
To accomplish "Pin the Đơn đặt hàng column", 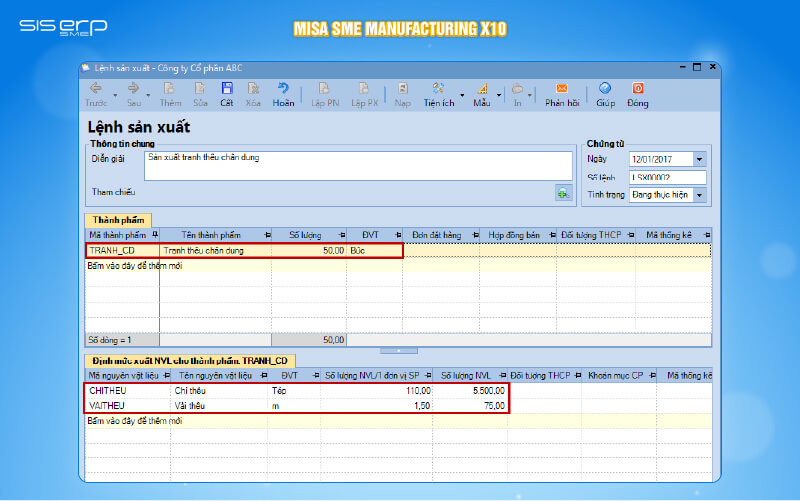I will [476, 235].
